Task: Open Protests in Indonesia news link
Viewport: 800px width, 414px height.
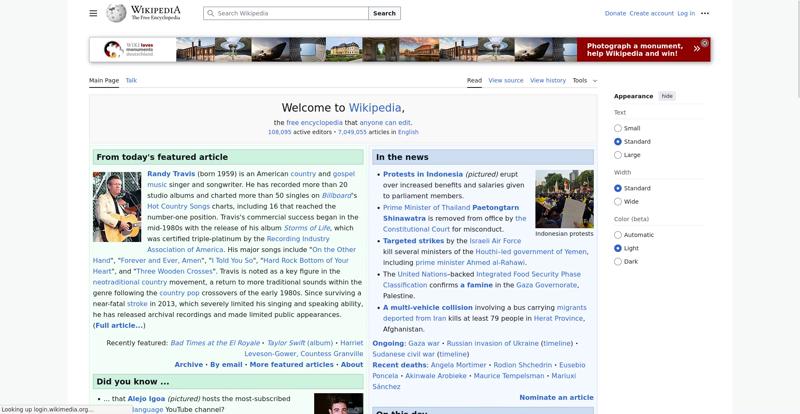Action: tap(423, 175)
